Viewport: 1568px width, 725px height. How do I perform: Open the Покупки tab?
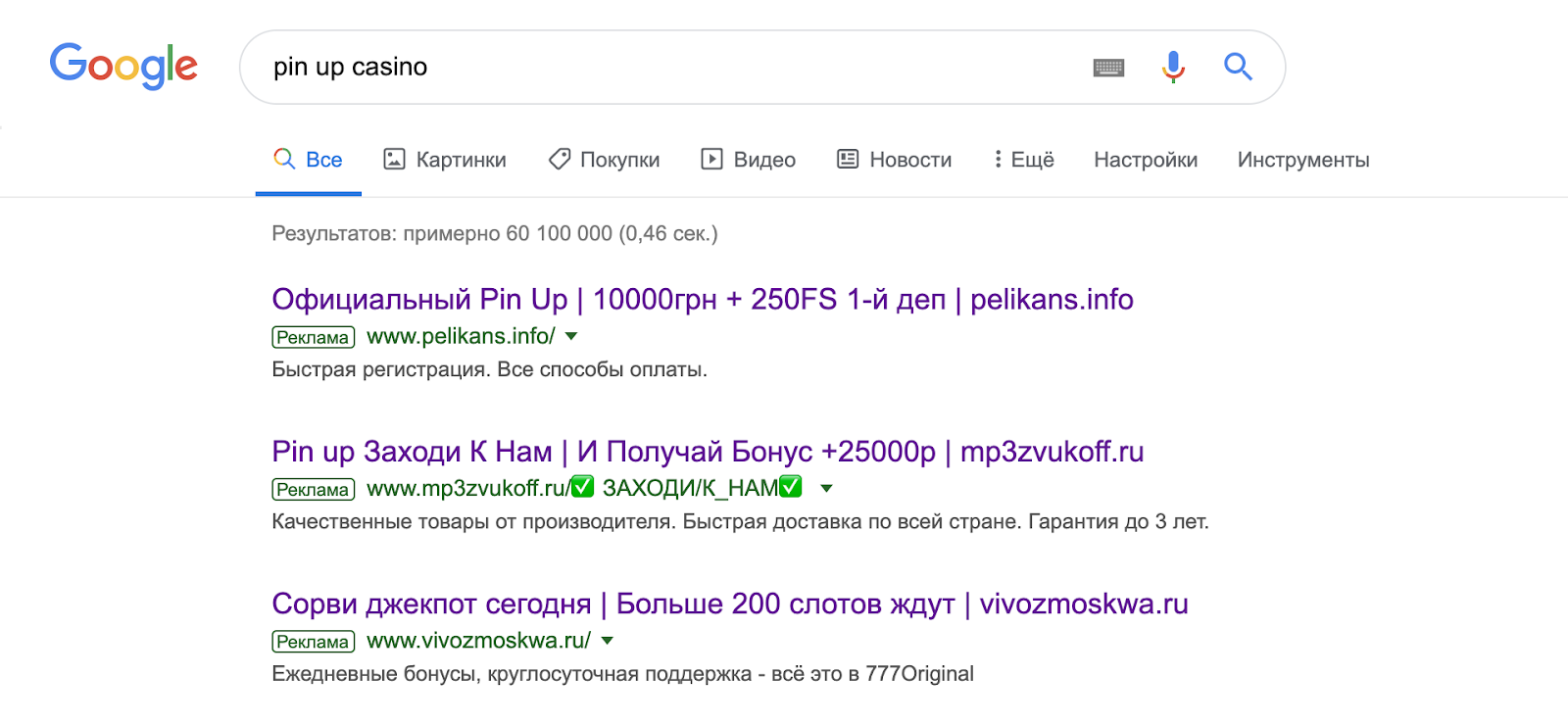604,160
